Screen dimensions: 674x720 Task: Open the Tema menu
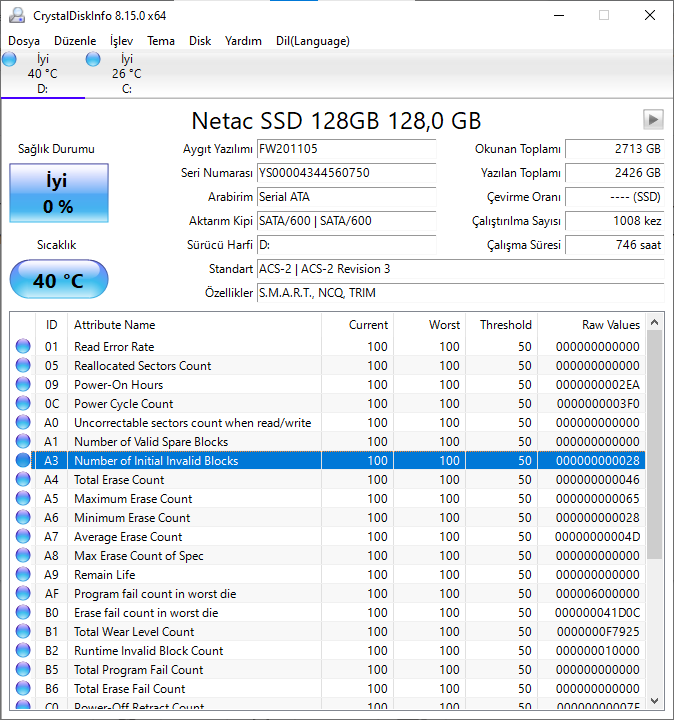coord(161,41)
